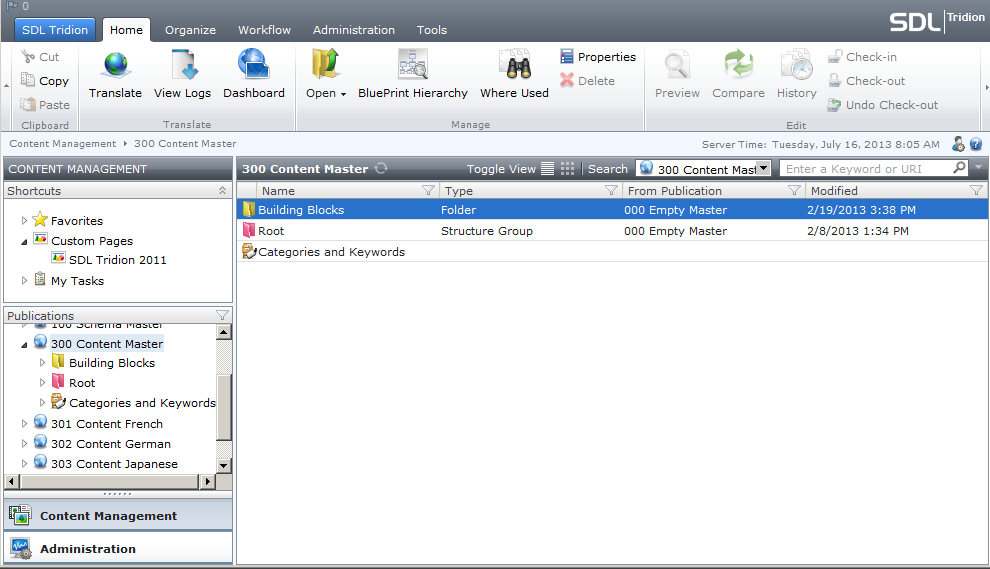The height and width of the screenshot is (569, 990).
Task: Expand 301 Content French
Action: click(x=24, y=424)
